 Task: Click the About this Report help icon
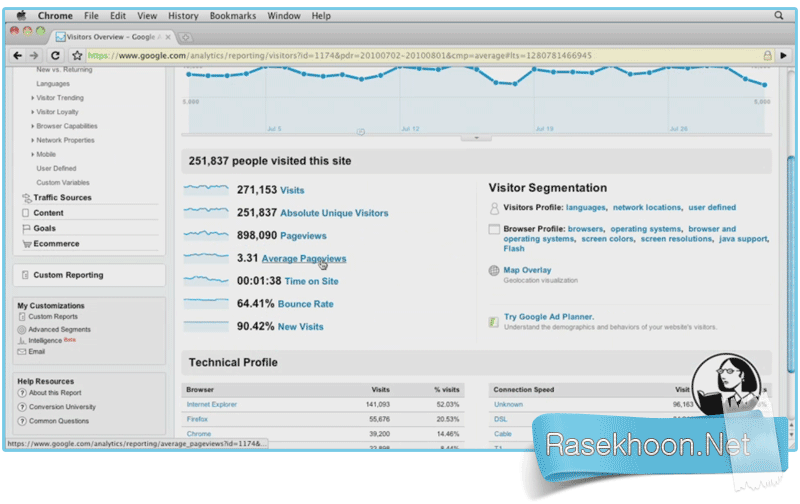22,393
